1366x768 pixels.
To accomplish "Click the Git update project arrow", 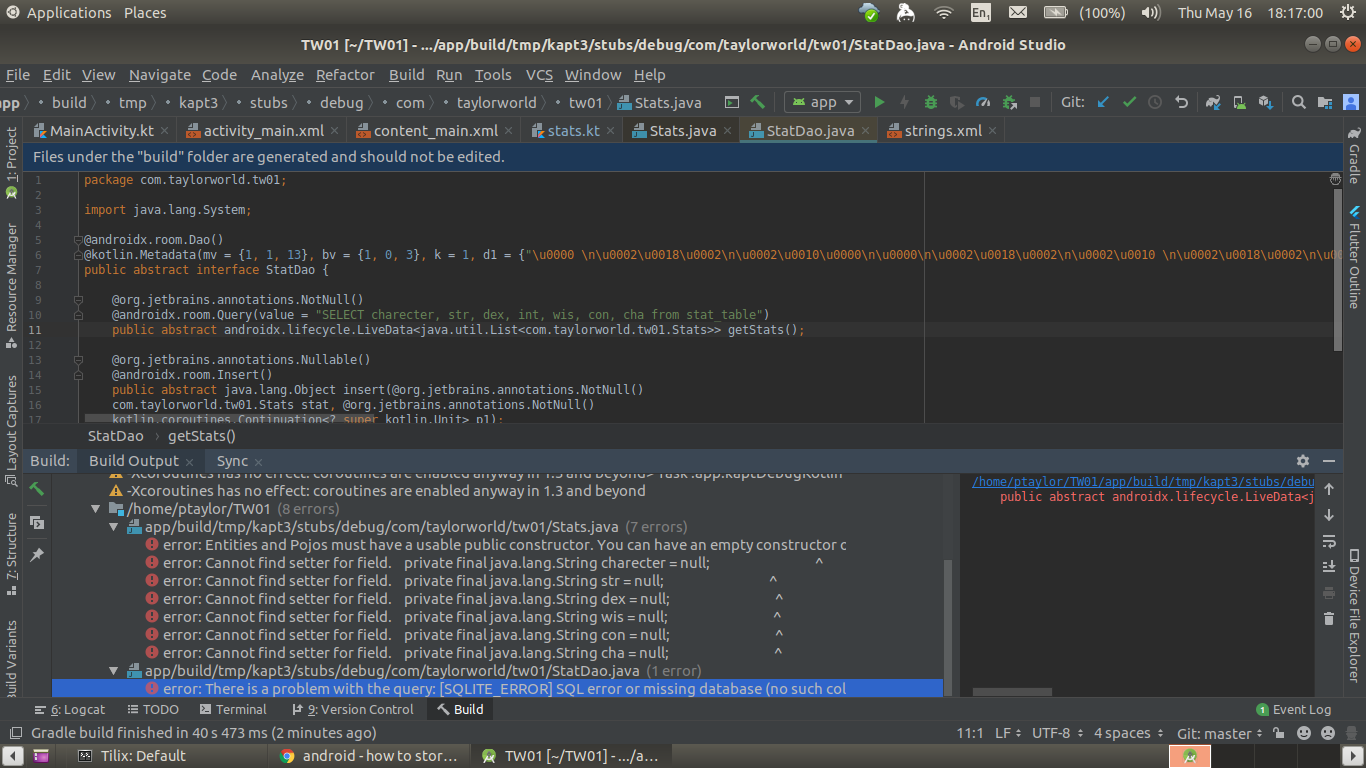I will pyautogui.click(x=1103, y=102).
